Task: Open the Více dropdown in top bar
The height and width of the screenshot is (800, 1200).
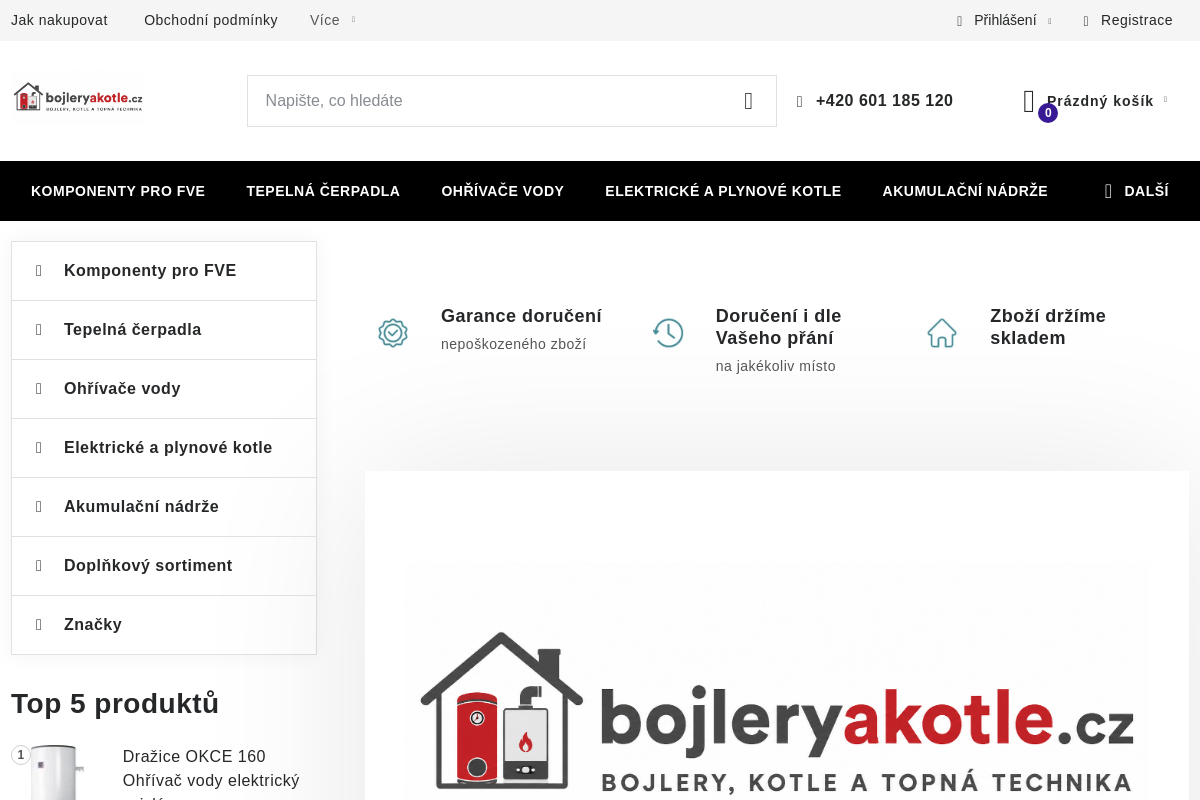Action: 332,20
